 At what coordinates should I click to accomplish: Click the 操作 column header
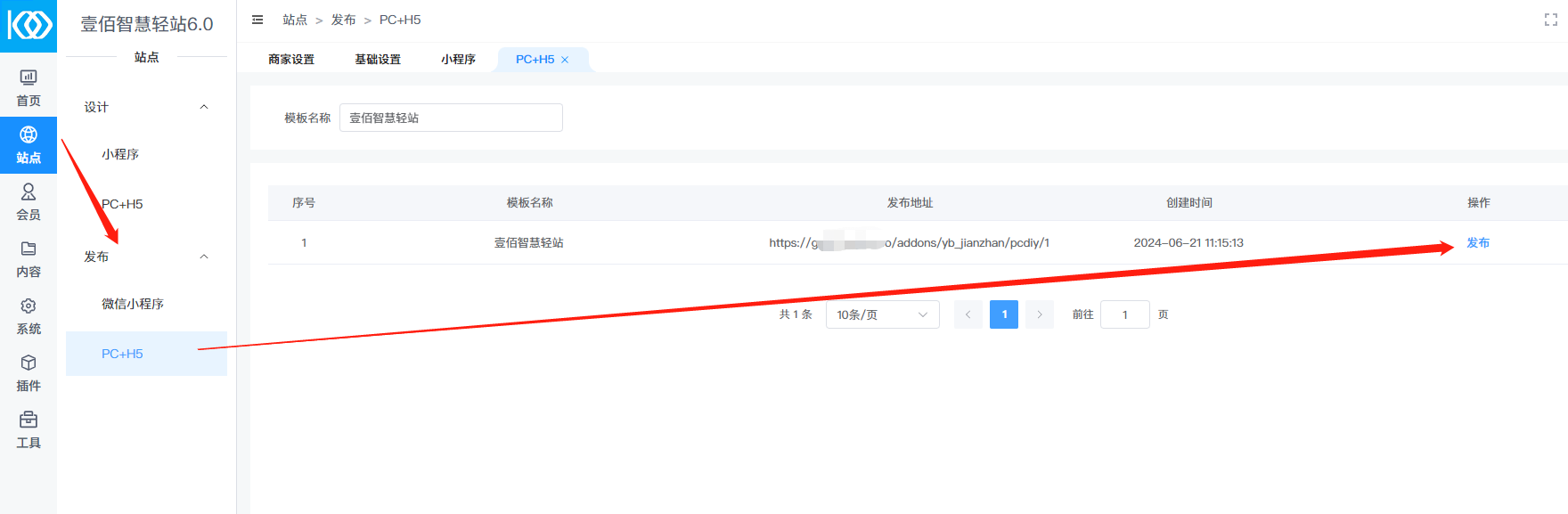coord(1479,203)
